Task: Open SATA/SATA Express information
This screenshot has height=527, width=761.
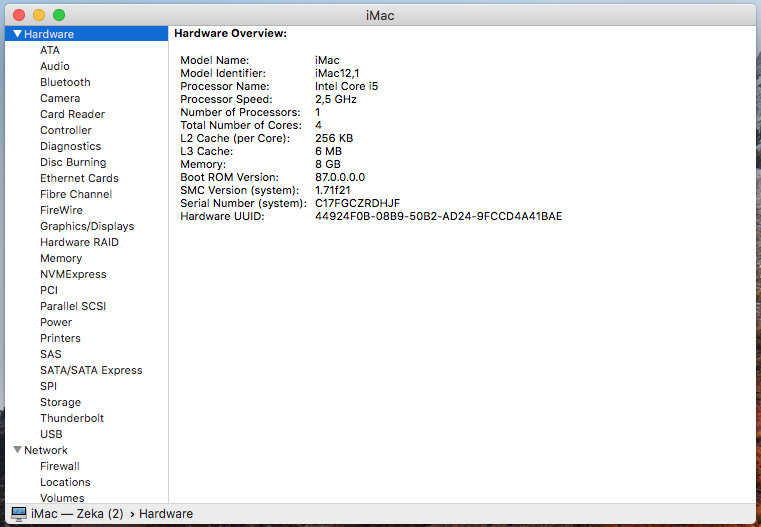Action: (x=91, y=370)
